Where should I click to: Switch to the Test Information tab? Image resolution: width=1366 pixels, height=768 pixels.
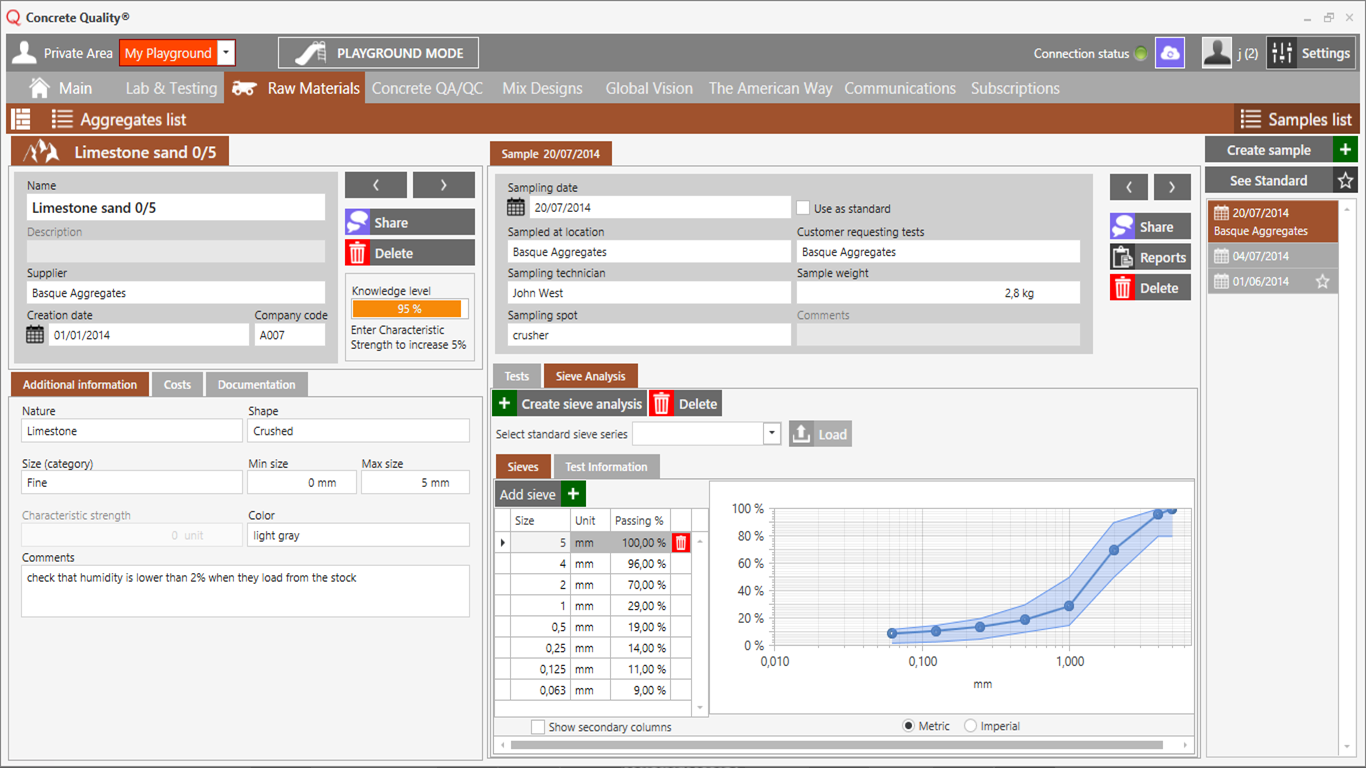606,467
